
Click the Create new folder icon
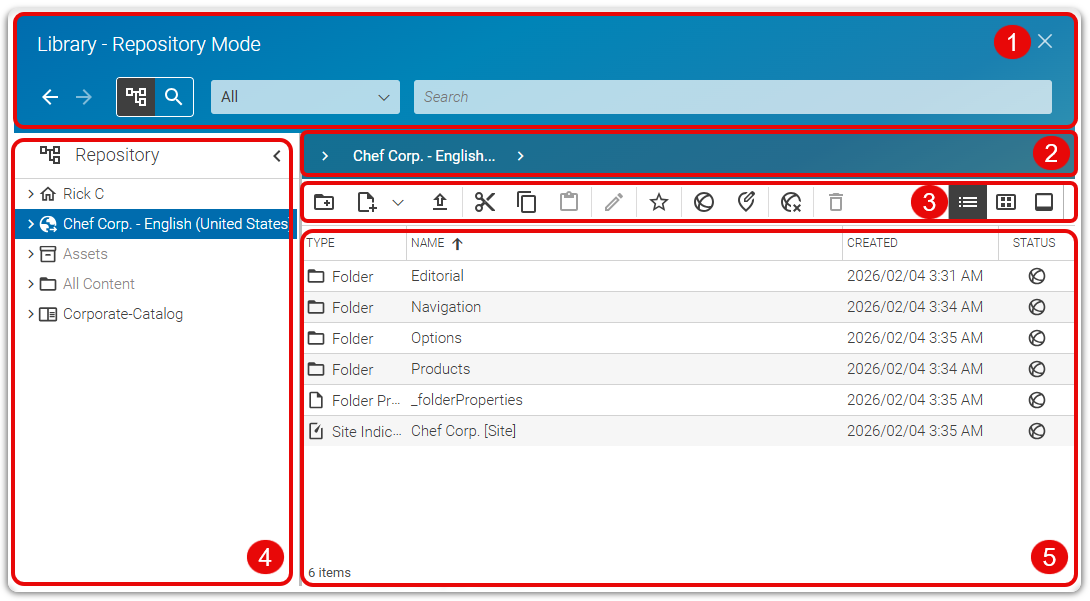324,202
